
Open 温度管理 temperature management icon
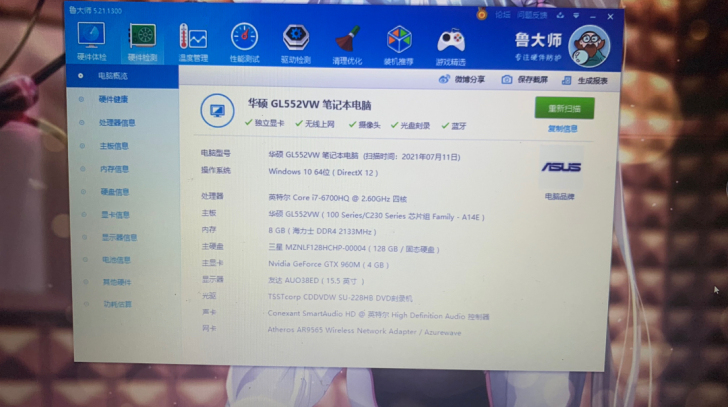[x=194, y=43]
